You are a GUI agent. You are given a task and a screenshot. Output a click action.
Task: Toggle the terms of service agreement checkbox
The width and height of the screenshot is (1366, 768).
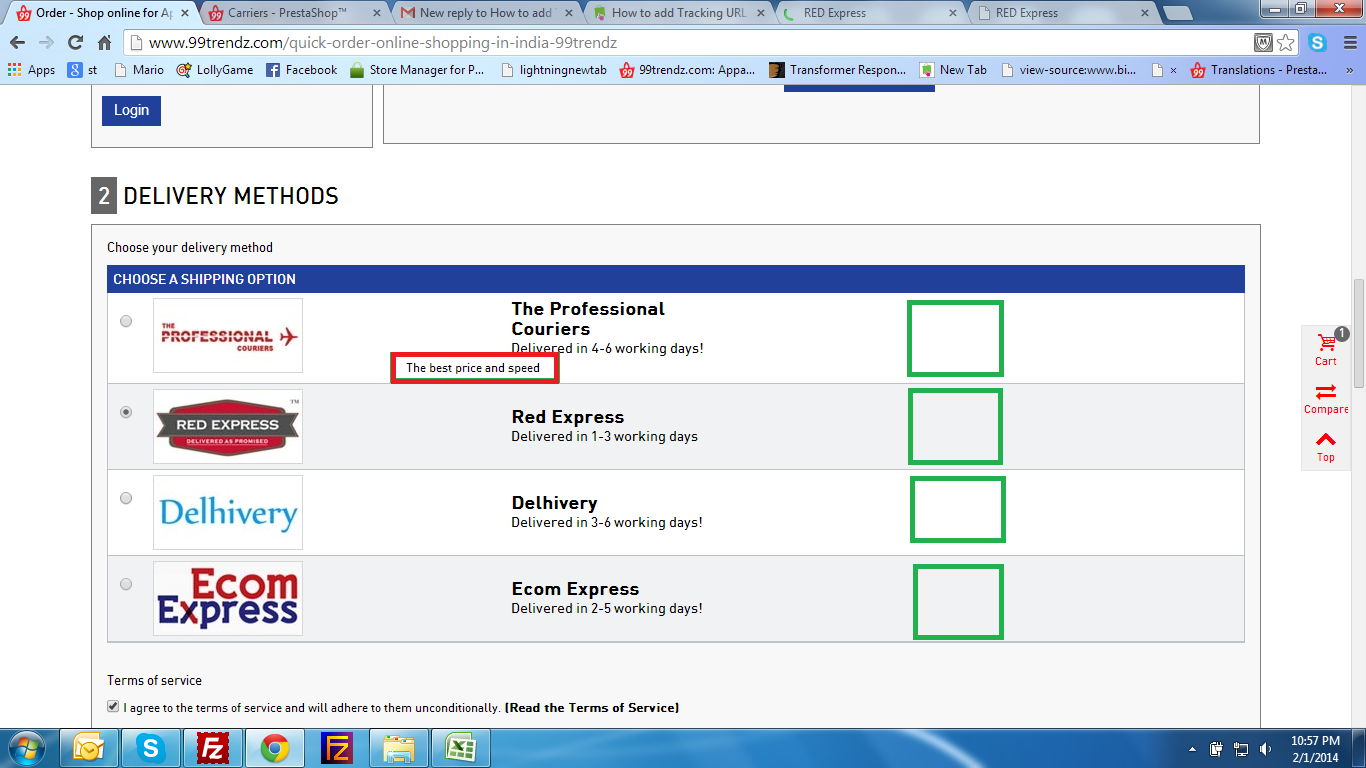click(x=113, y=707)
